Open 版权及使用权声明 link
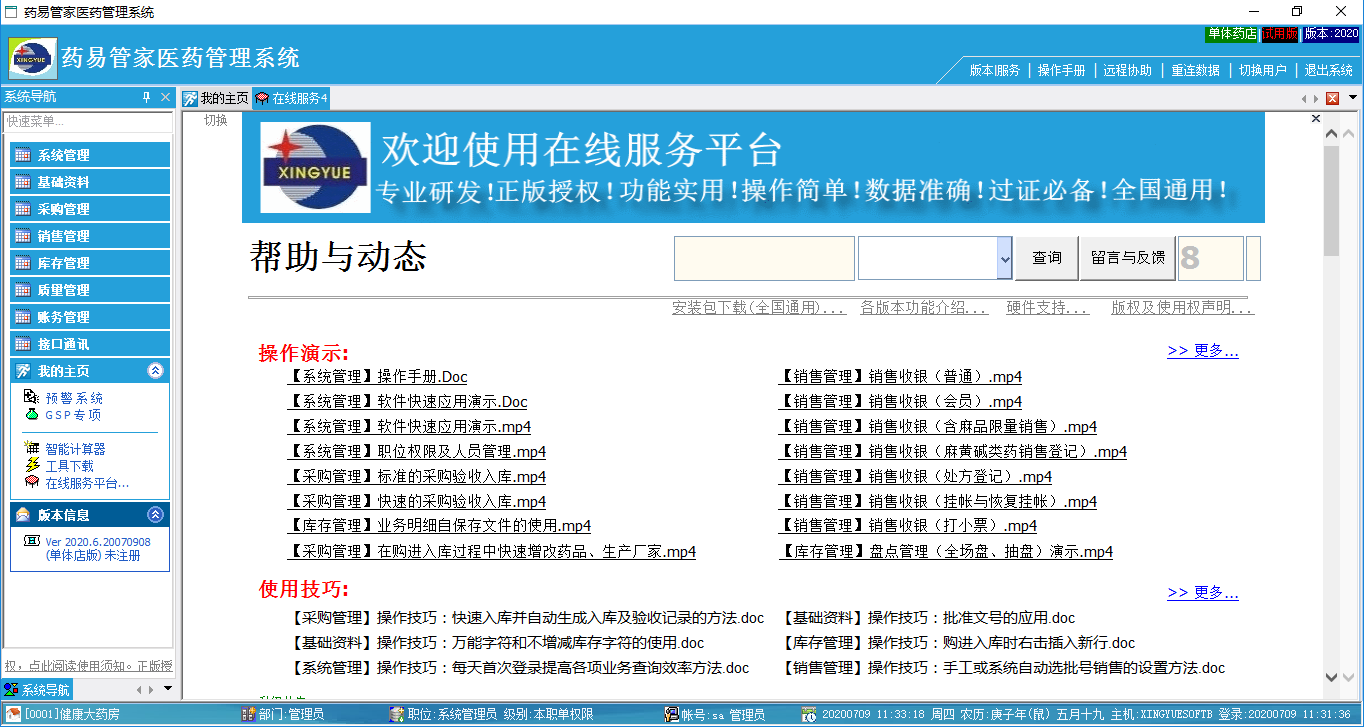This screenshot has width=1364, height=727. [x=1182, y=308]
